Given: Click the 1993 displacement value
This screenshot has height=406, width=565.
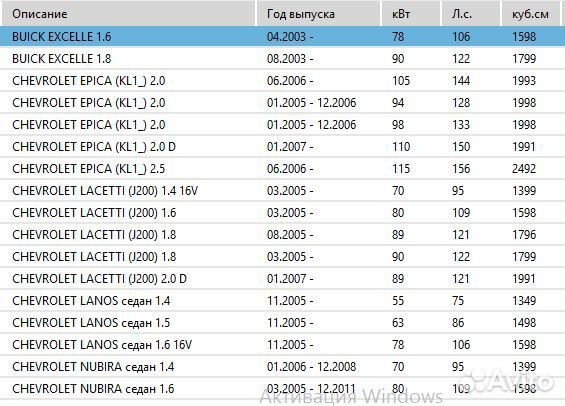Looking at the screenshot, I should pos(524,81).
